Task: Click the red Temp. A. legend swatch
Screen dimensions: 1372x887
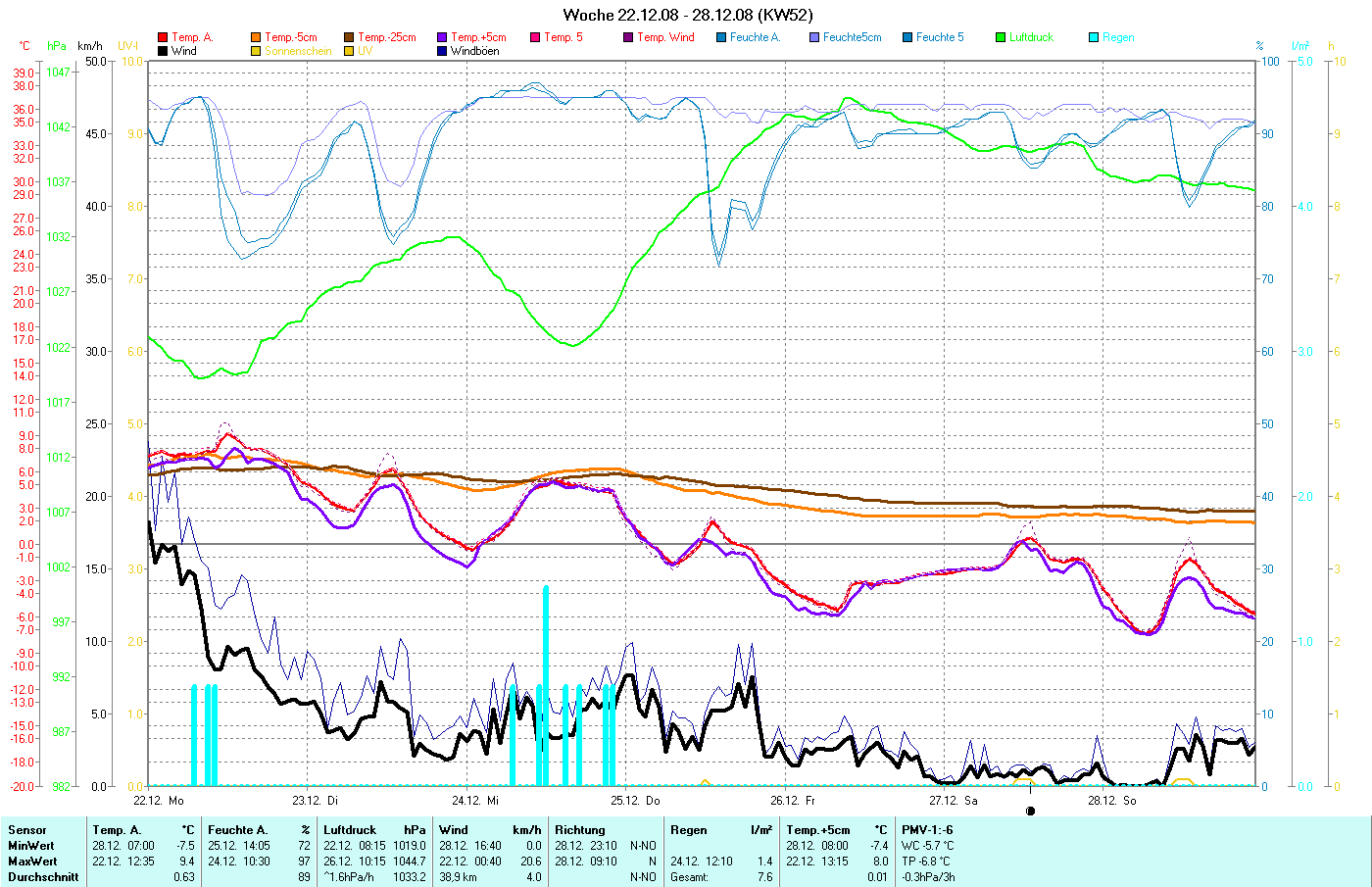Action: [163, 37]
